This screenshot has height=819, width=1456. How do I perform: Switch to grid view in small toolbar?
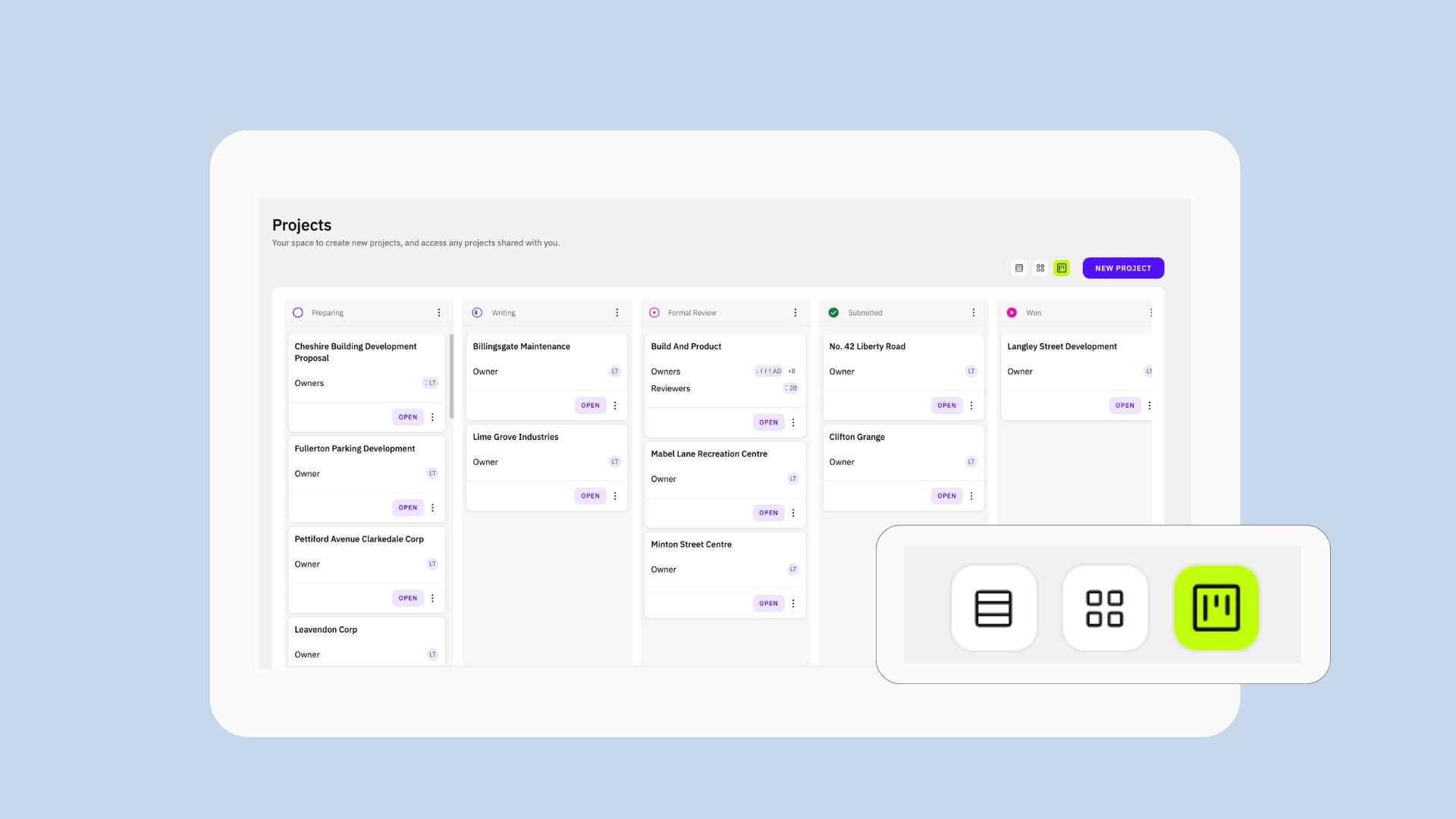[1040, 268]
